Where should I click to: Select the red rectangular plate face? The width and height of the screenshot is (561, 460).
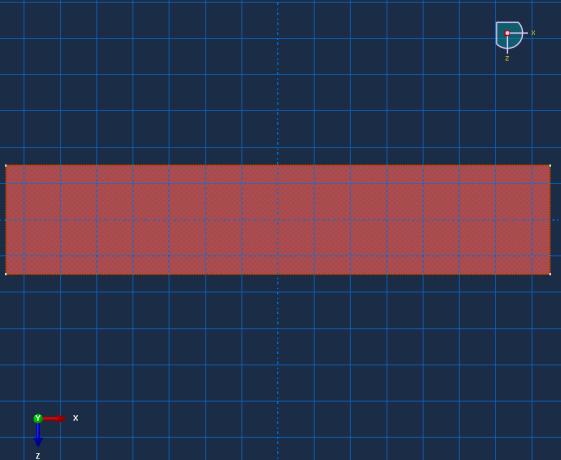coord(278,220)
